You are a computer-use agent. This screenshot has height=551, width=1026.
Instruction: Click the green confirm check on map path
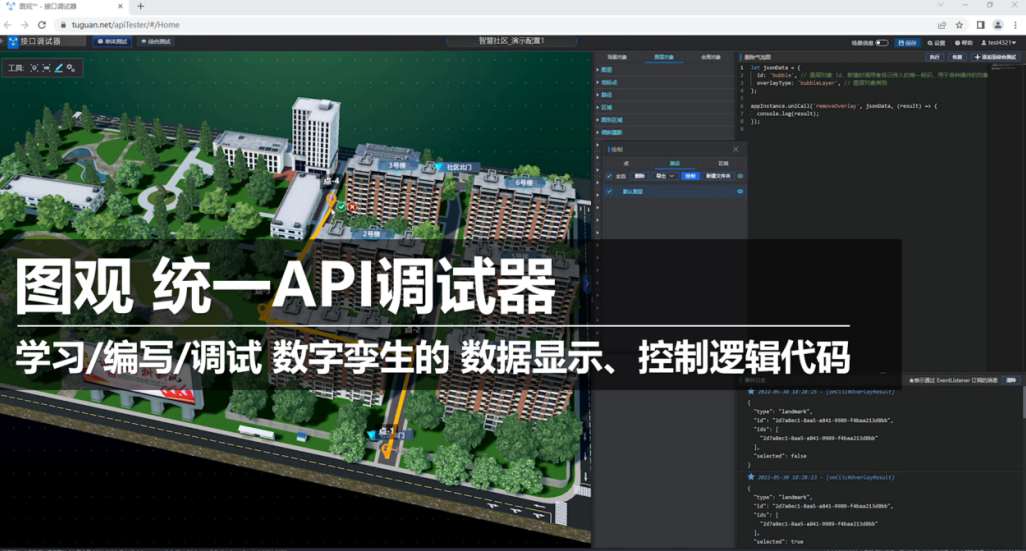tap(341, 207)
